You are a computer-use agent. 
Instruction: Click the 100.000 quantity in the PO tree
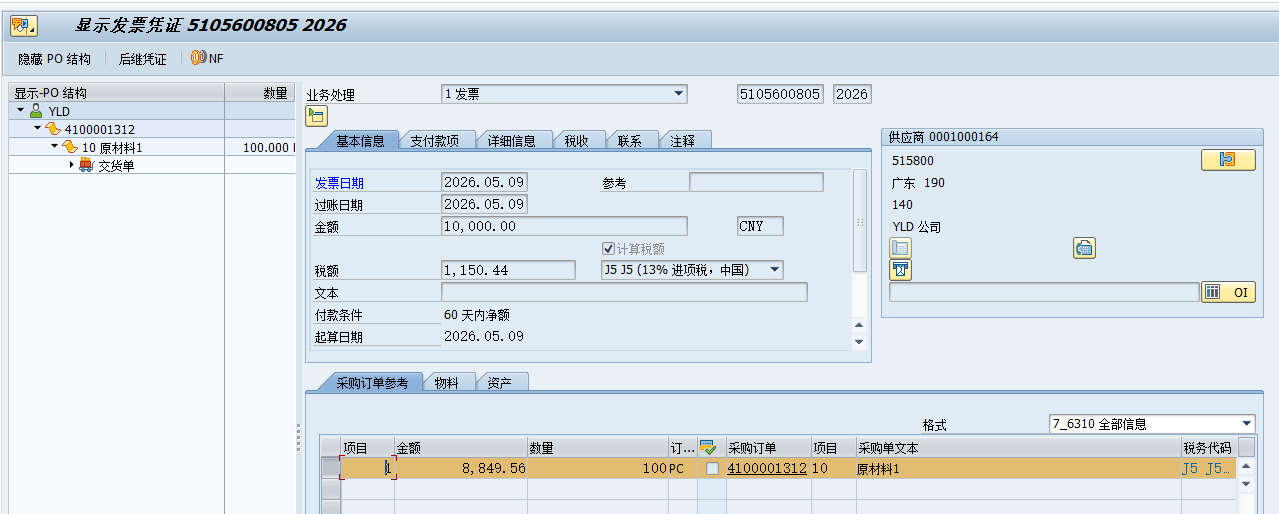266,147
